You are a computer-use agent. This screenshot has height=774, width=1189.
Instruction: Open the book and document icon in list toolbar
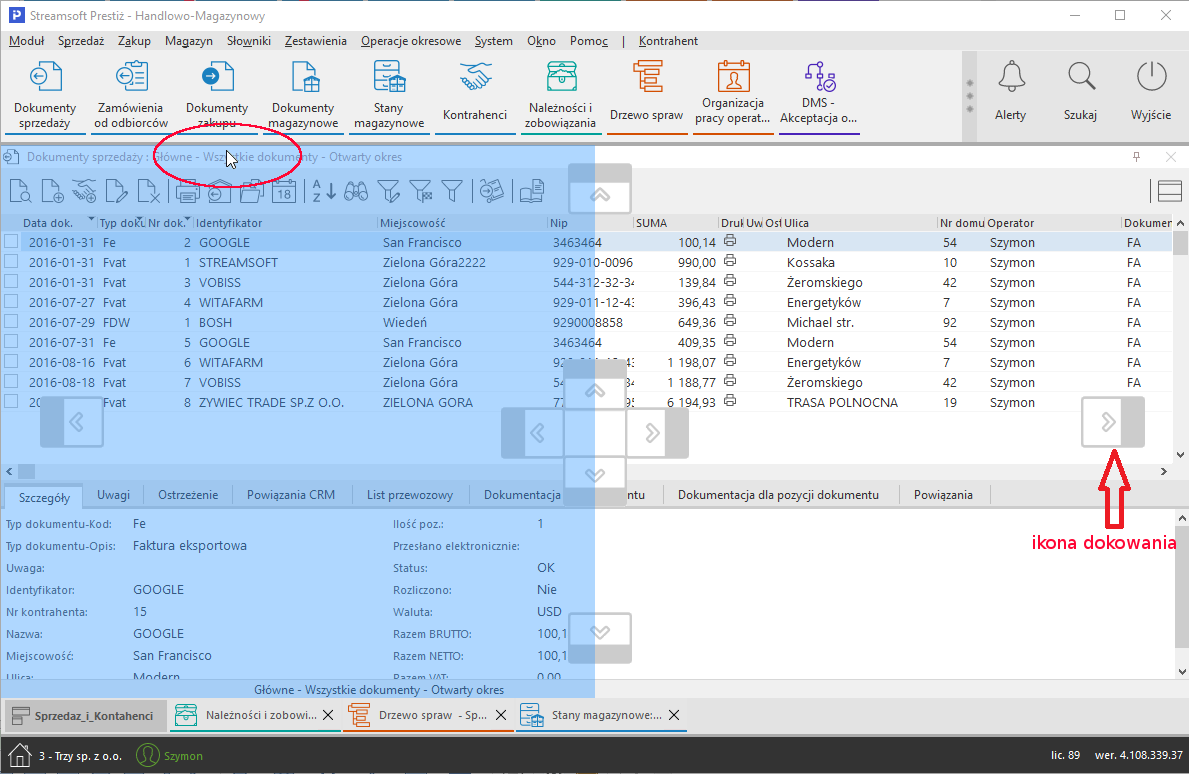click(532, 191)
